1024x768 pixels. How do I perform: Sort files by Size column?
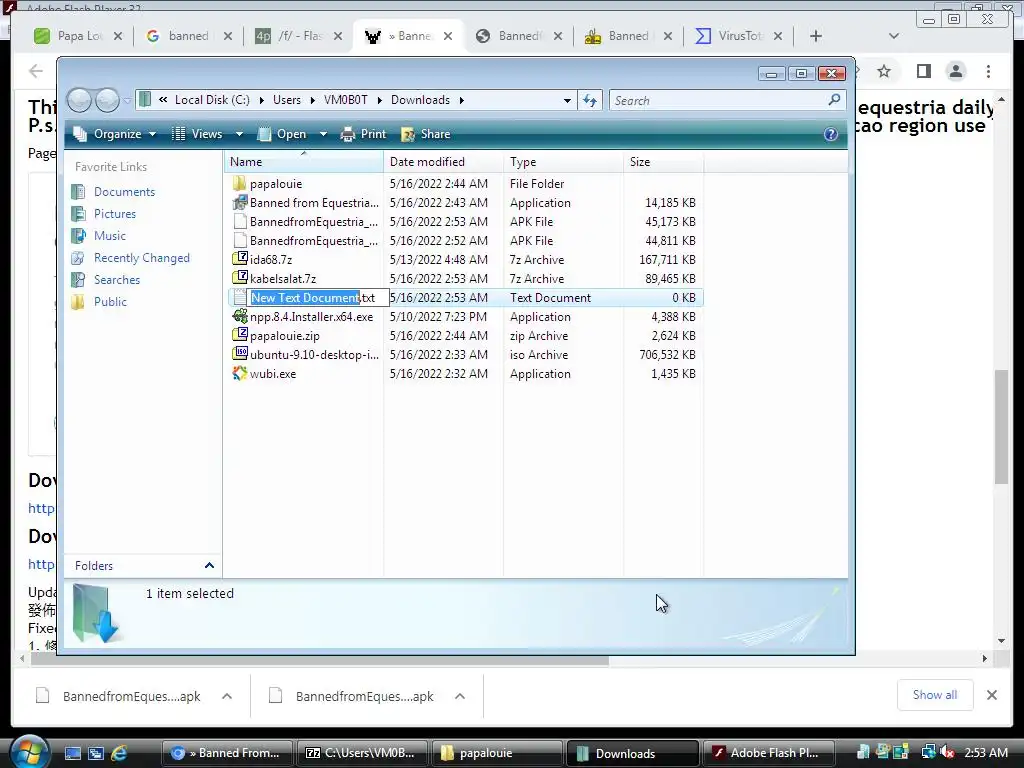tap(664, 162)
